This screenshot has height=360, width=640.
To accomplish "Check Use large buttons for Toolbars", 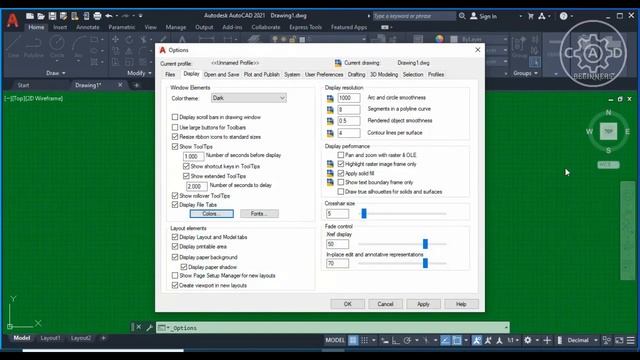I will (x=175, y=127).
